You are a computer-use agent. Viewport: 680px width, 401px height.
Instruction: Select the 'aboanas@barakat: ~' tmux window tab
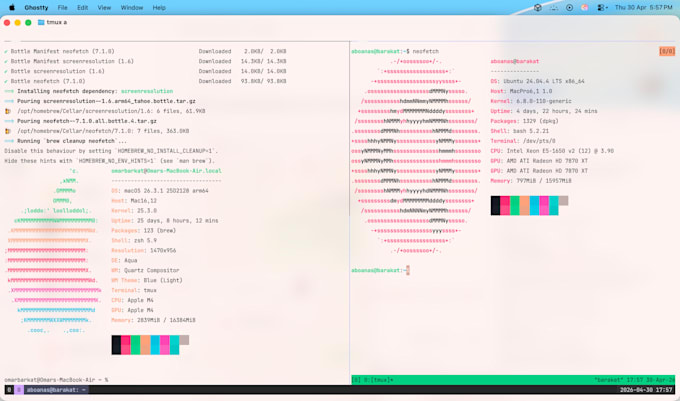[56, 390]
